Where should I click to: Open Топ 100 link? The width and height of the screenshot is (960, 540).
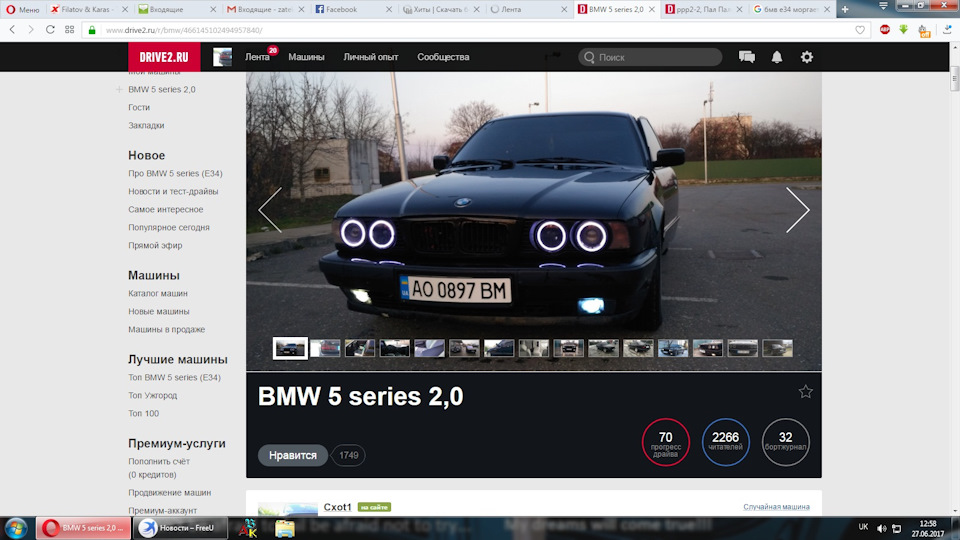tap(143, 413)
